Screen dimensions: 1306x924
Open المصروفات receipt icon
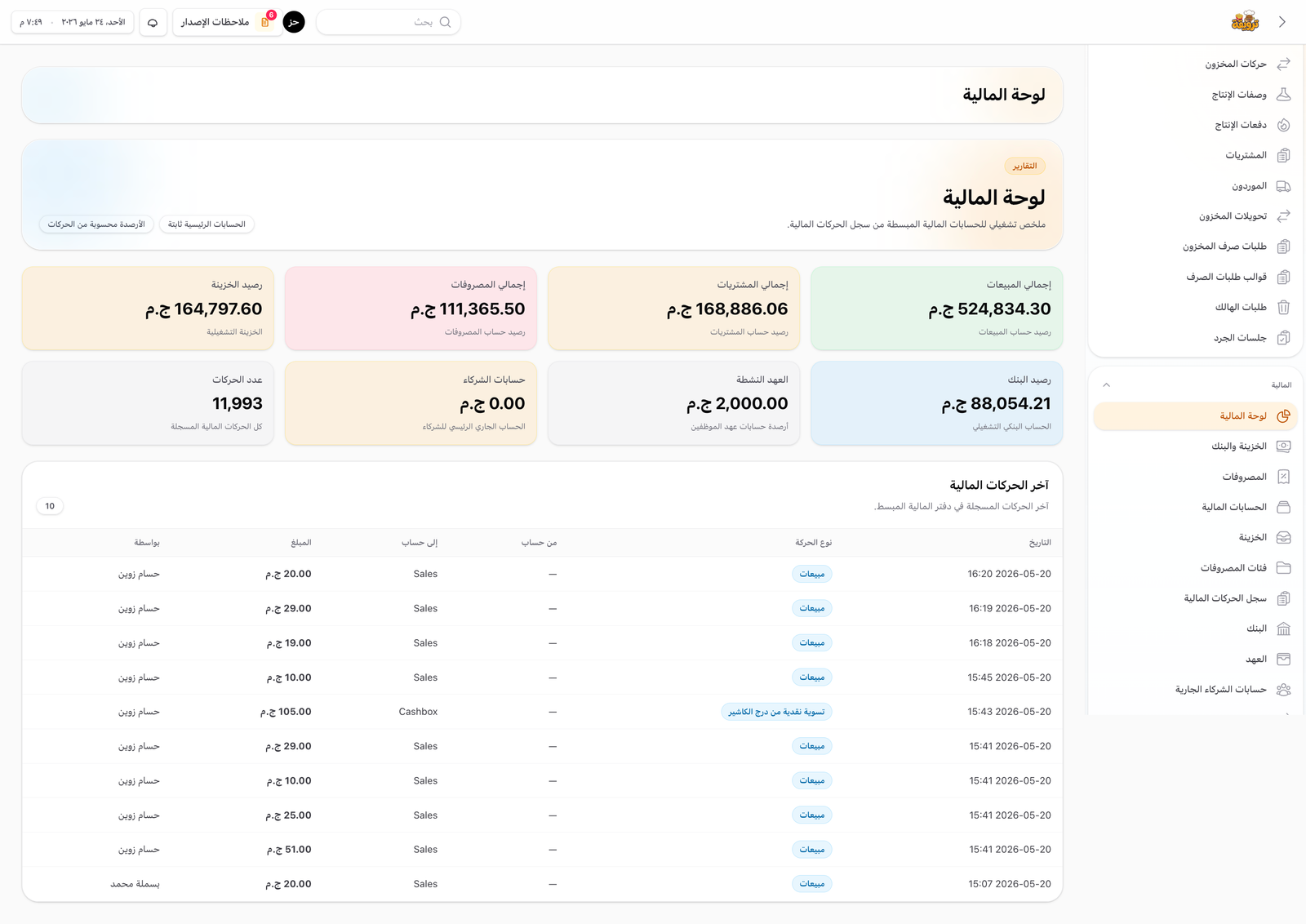tap(1283, 477)
